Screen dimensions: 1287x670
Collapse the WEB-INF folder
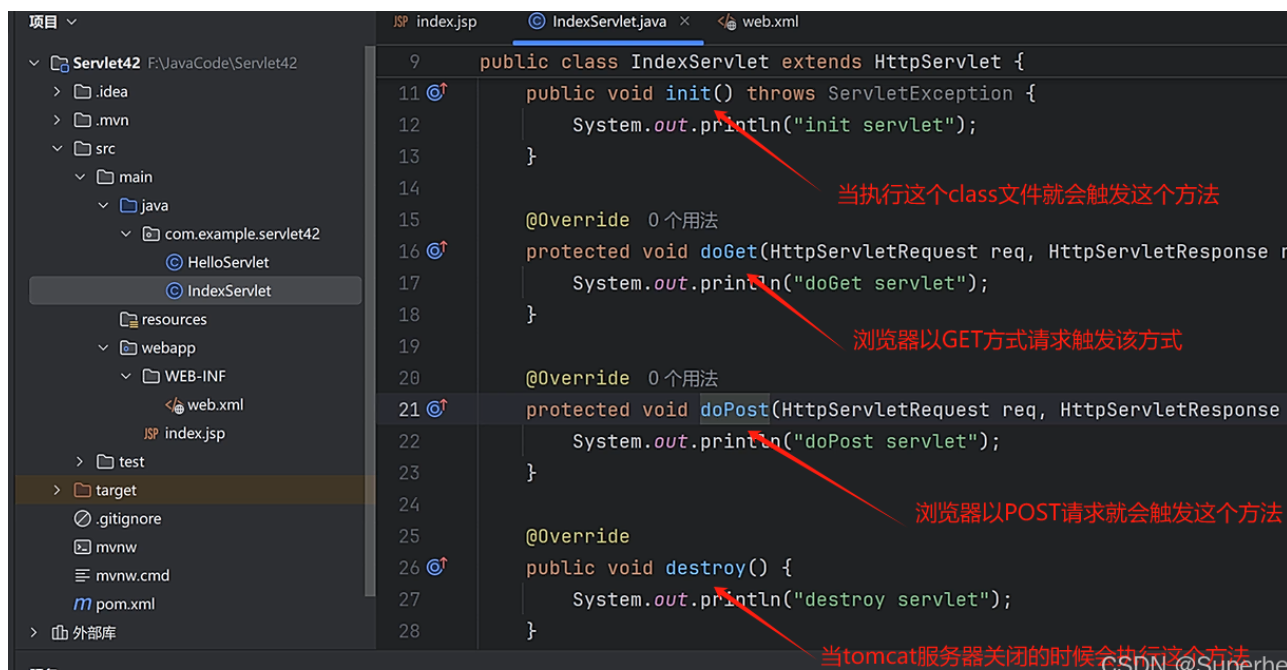coord(125,376)
